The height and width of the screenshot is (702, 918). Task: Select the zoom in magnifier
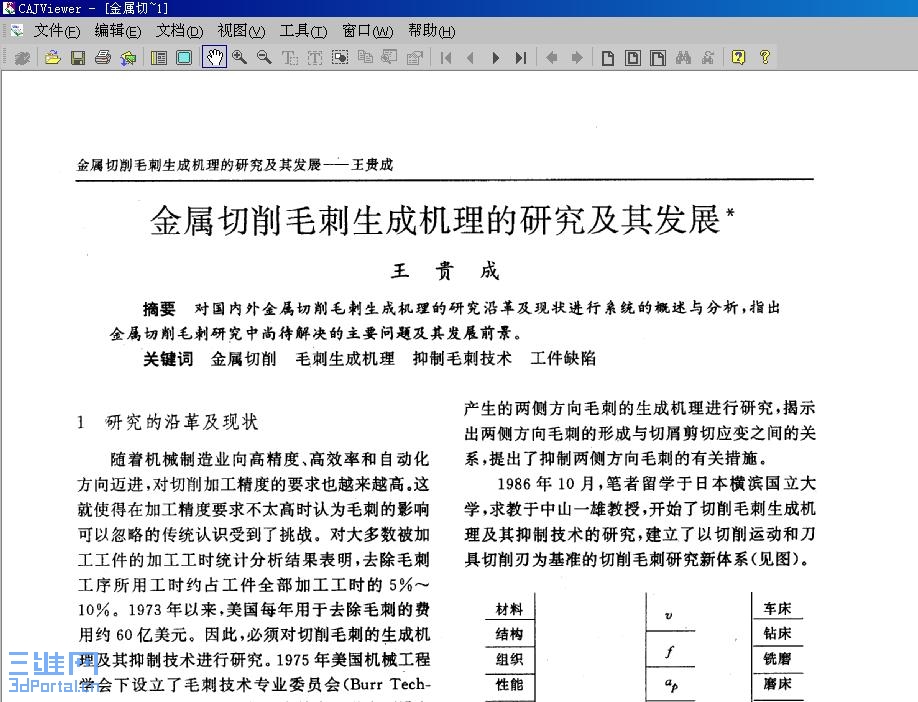tap(239, 57)
